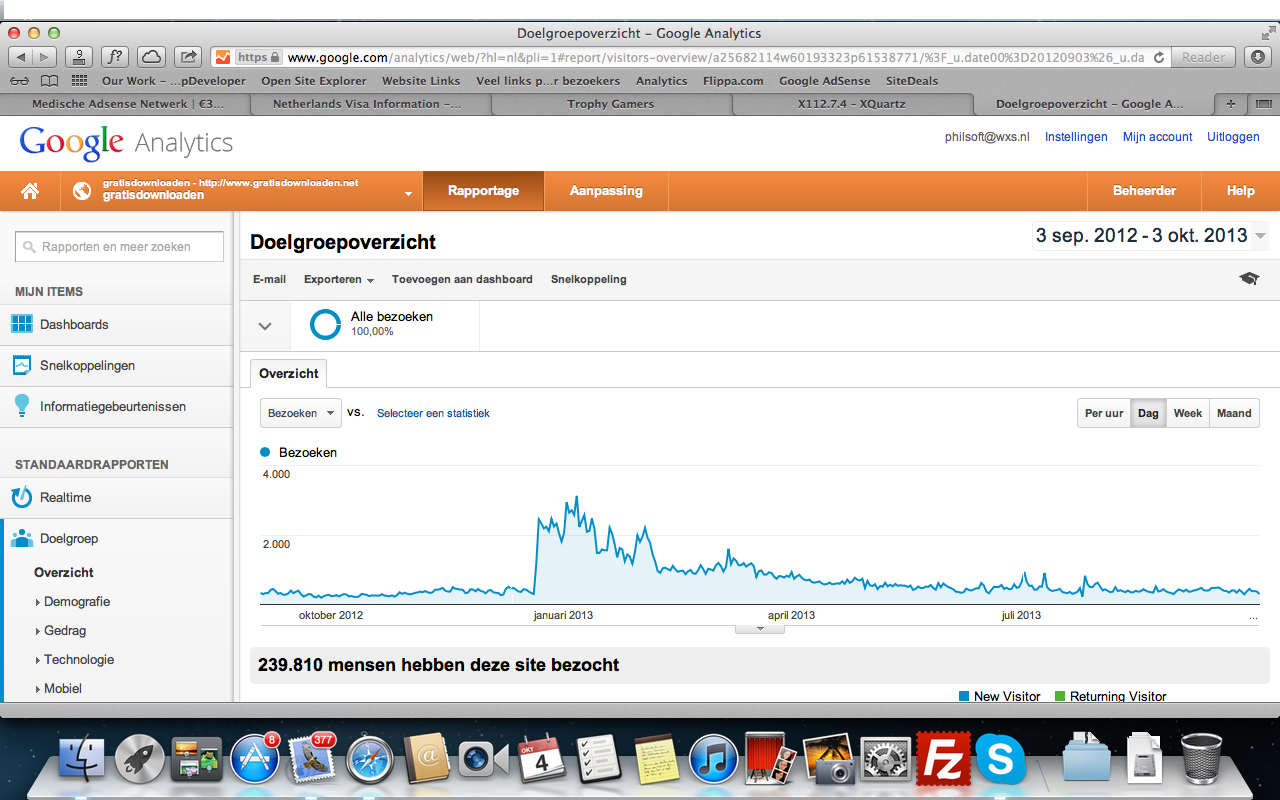
Task: Open the gratisdownloaden account selector dropdown
Action: (241, 191)
